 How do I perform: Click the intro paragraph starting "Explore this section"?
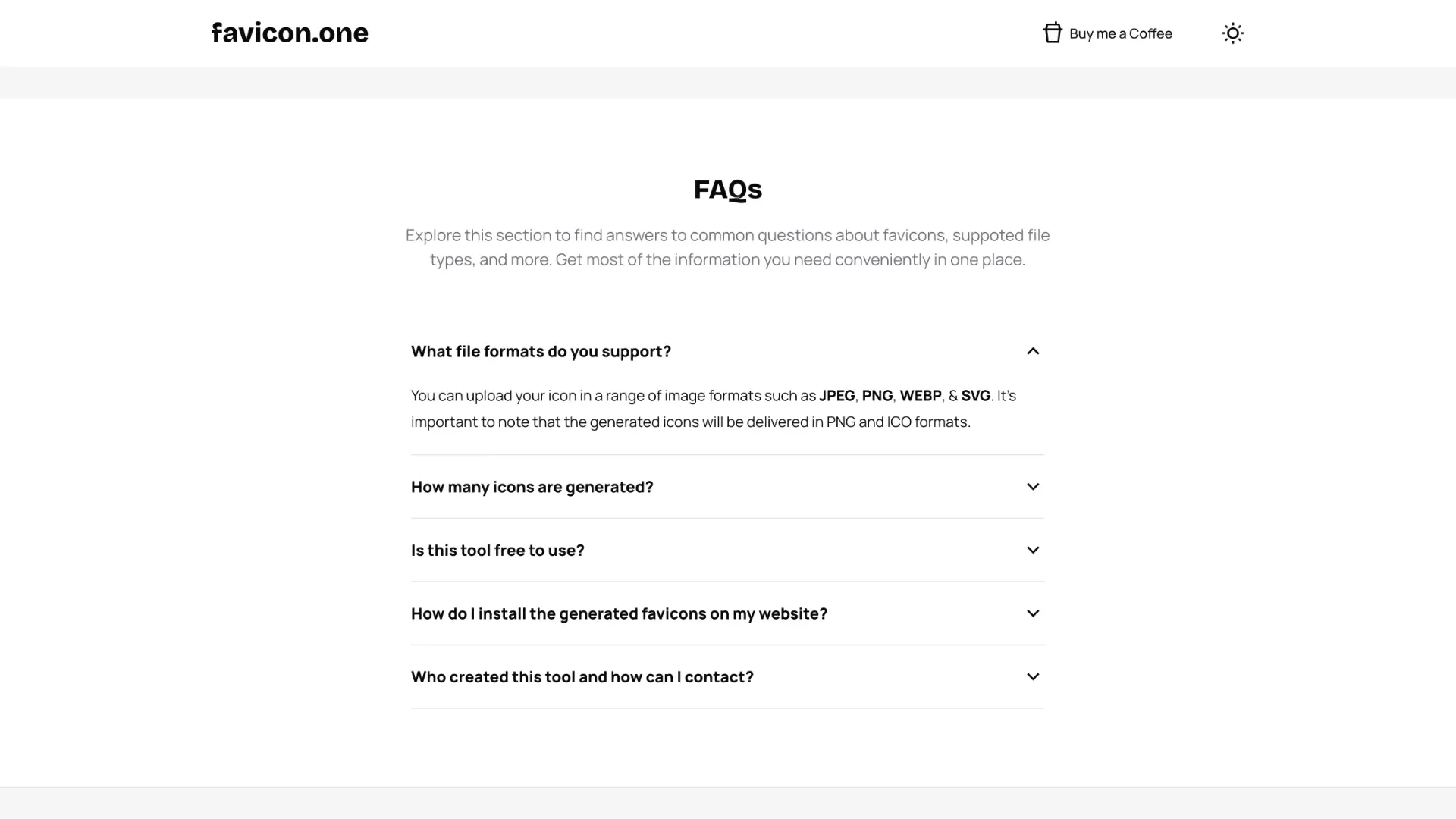(x=727, y=247)
